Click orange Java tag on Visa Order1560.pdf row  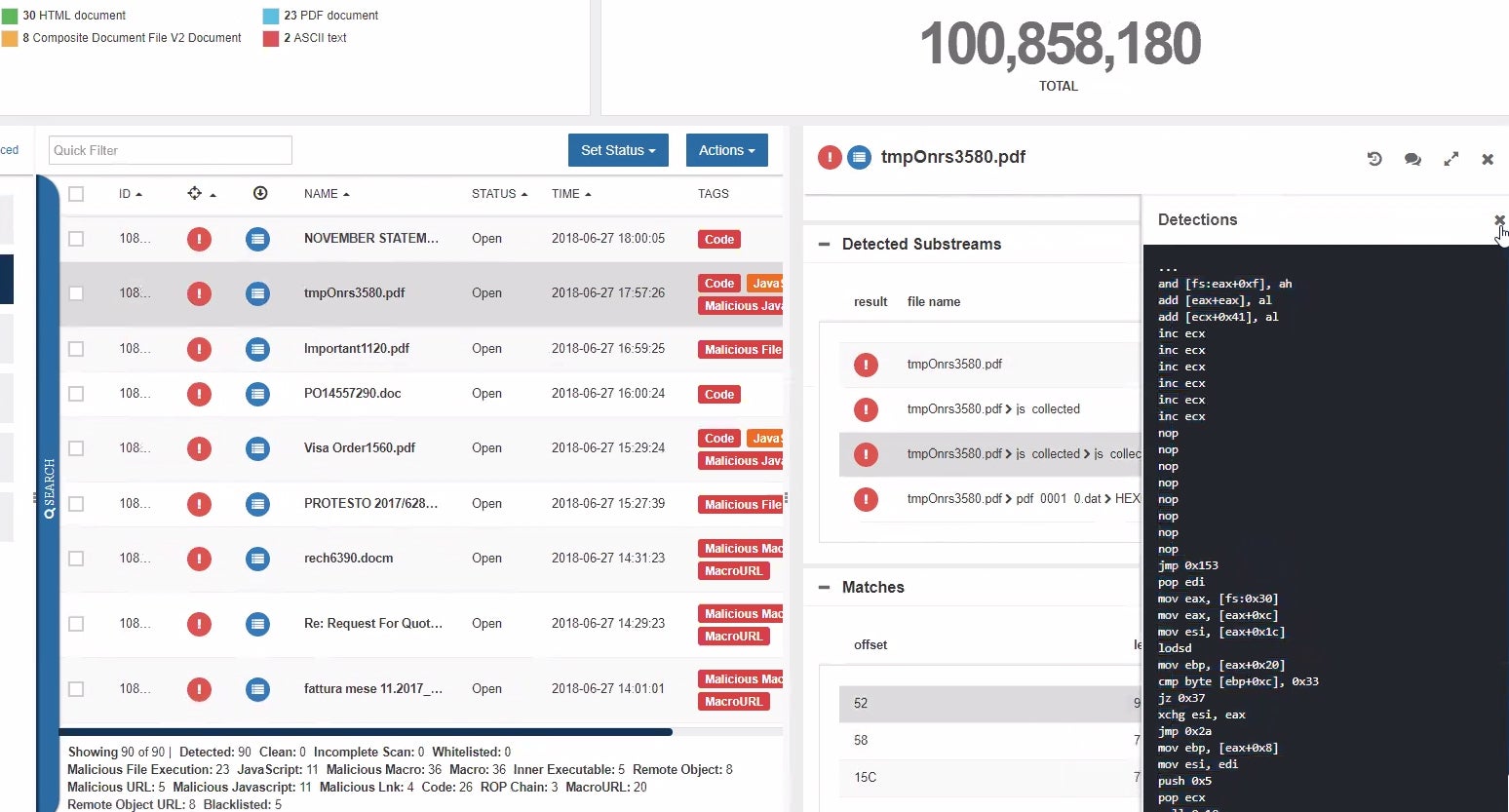765,439
